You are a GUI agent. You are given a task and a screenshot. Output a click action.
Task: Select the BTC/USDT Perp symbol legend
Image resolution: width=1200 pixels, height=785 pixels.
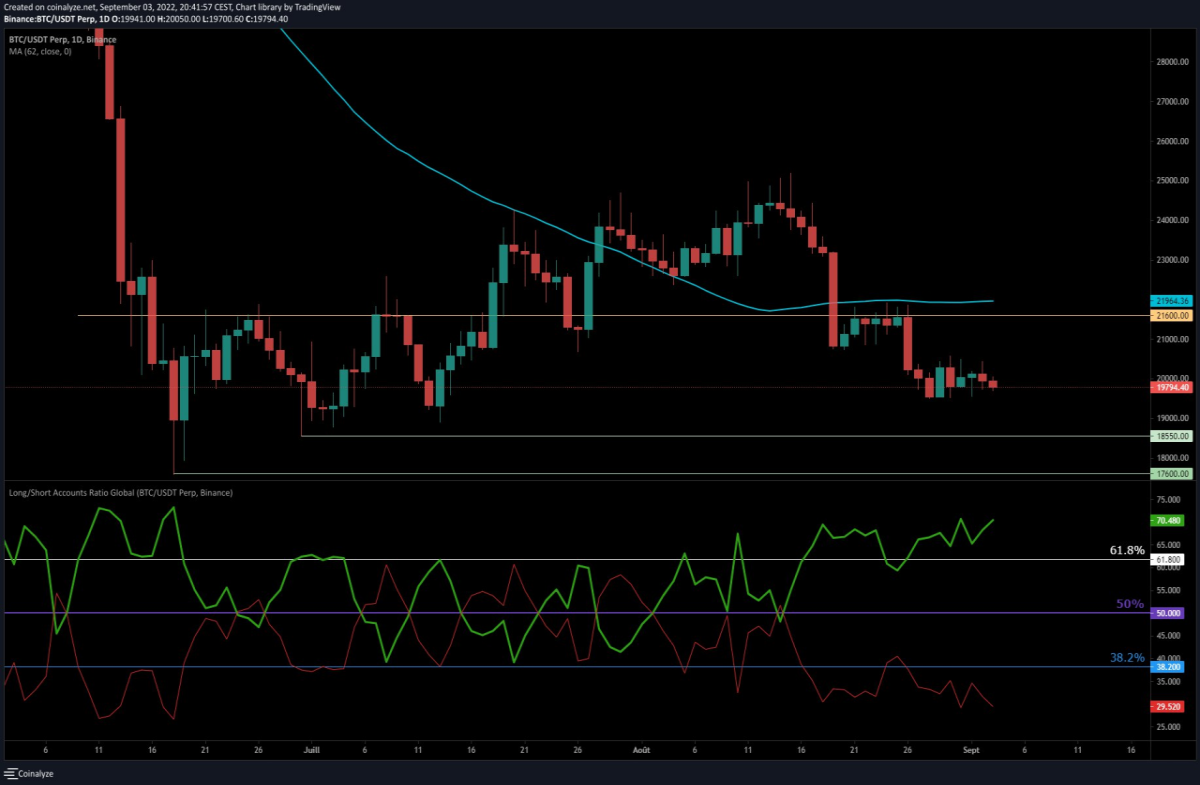pos(62,40)
